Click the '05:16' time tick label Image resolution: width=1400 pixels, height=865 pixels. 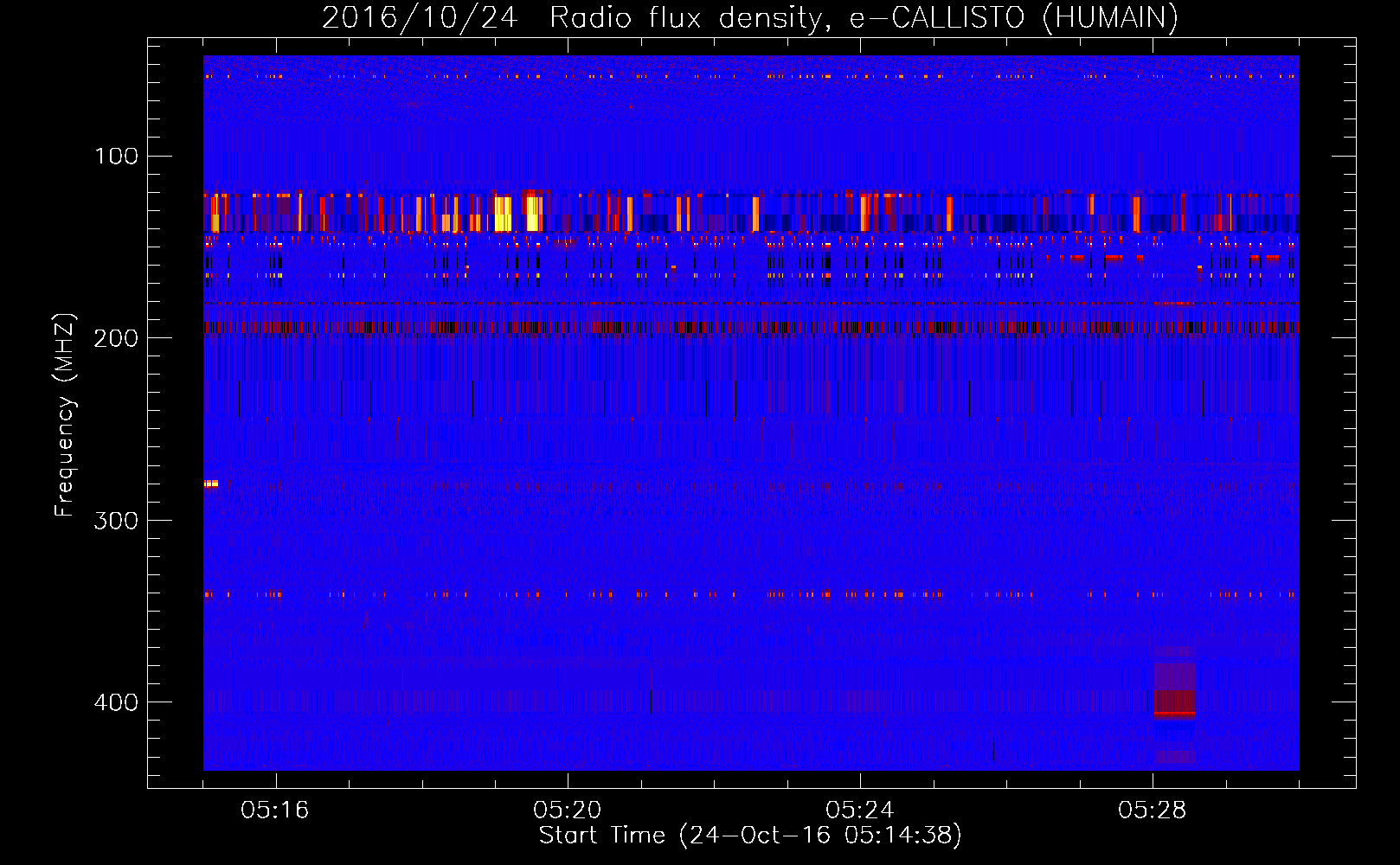[x=275, y=811]
